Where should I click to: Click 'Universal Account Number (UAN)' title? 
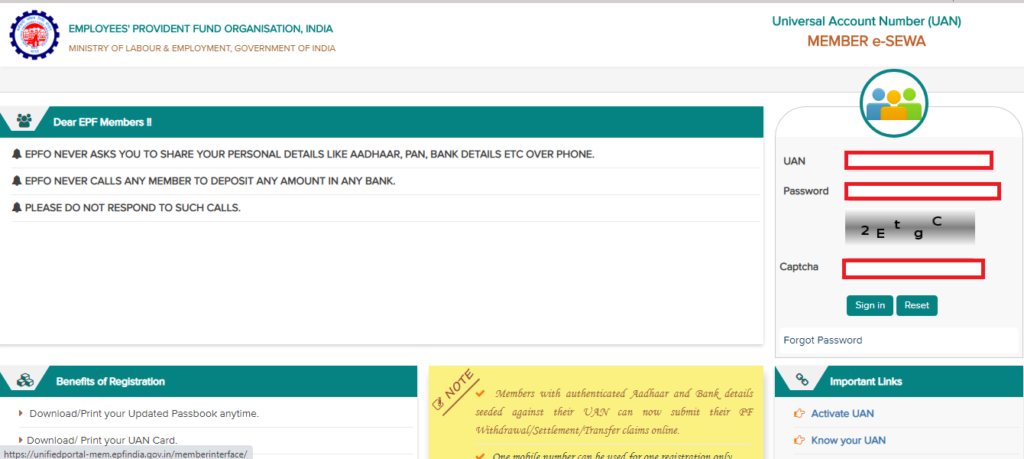867,22
